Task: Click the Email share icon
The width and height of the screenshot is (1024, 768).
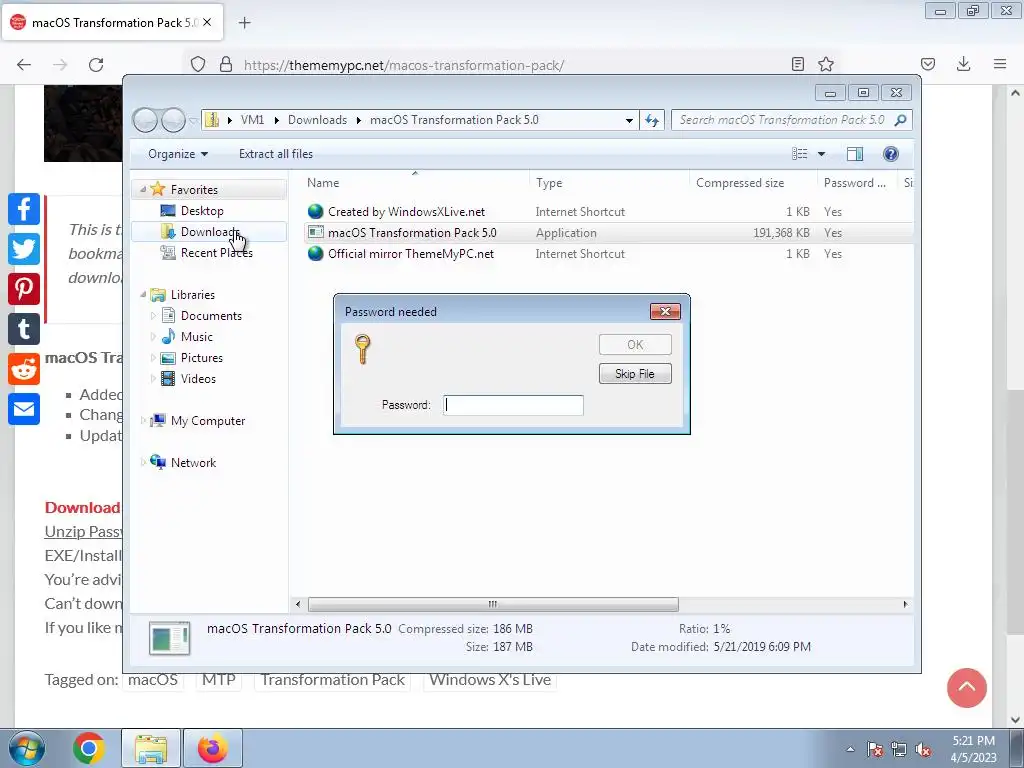Action: tap(24, 409)
